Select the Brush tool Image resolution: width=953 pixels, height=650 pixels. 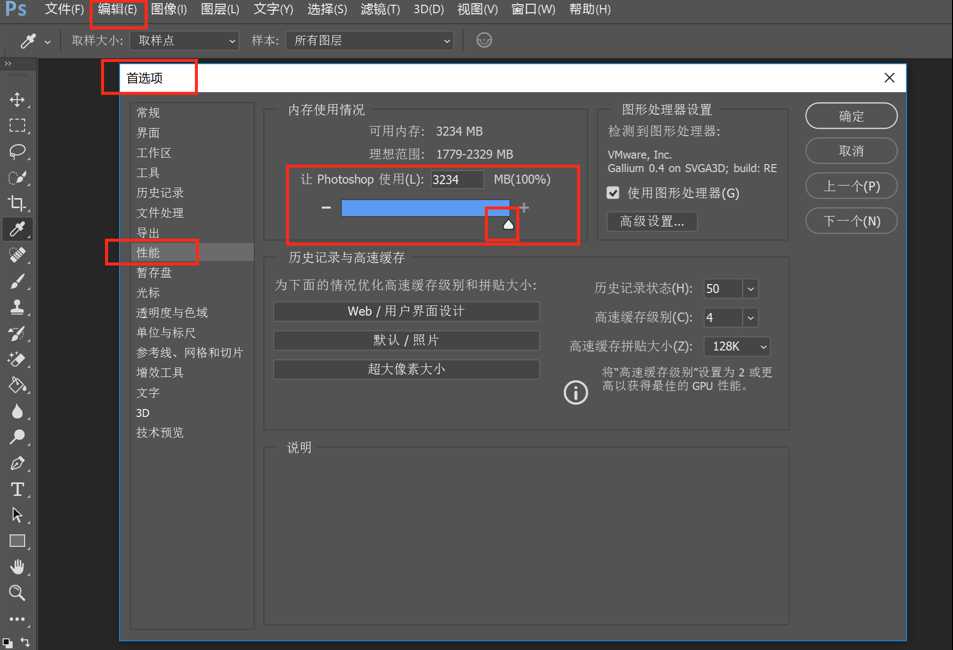coord(17,281)
